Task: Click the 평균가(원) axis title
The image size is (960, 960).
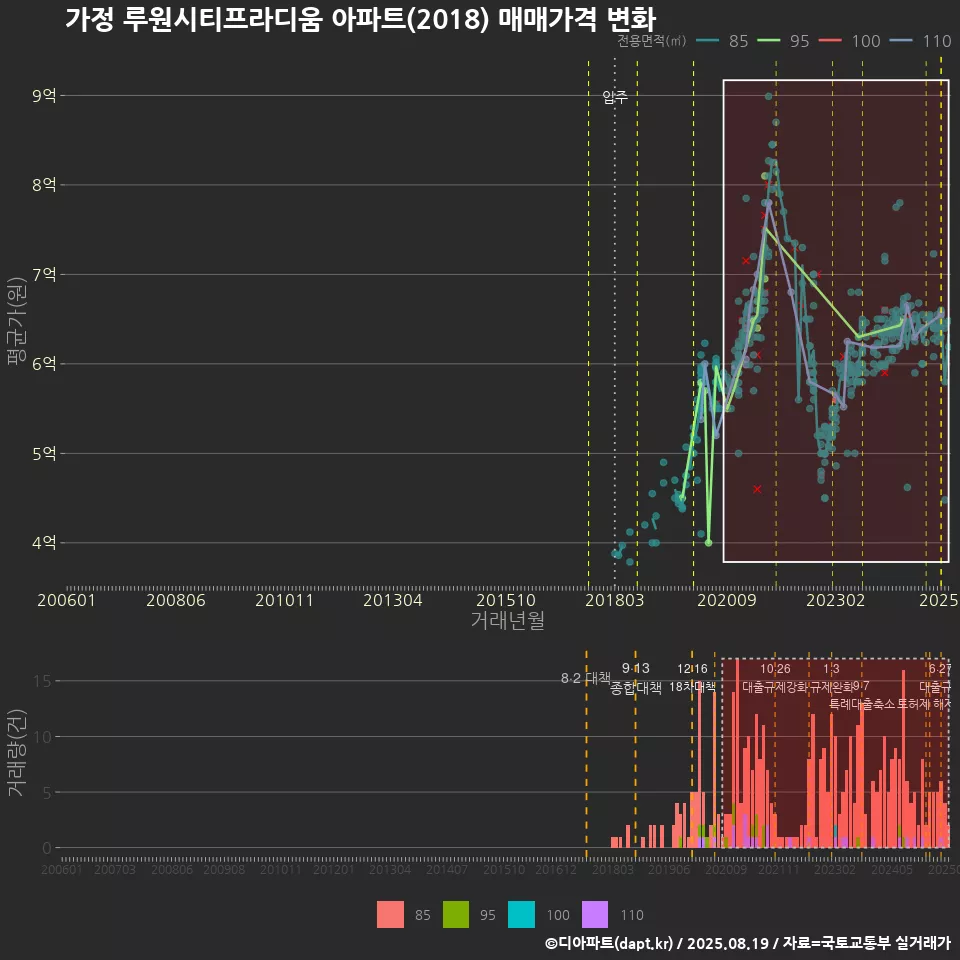Action: [x=16, y=321]
